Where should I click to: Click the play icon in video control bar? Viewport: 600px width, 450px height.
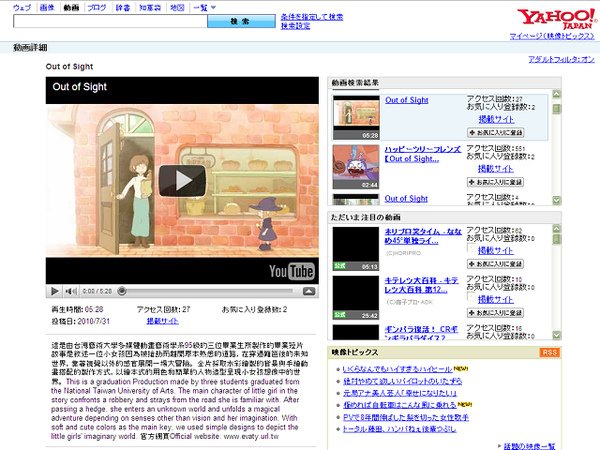pyautogui.click(x=55, y=291)
